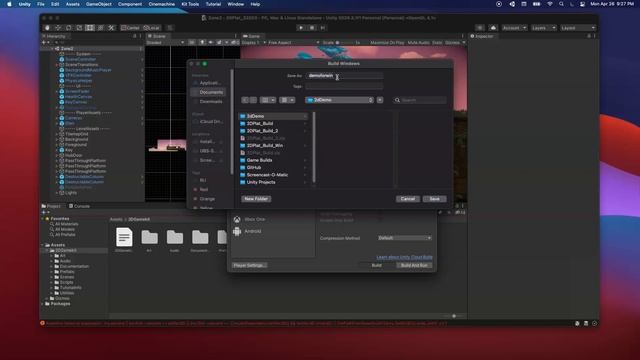Open the view mode selector in save dialog

(268, 100)
